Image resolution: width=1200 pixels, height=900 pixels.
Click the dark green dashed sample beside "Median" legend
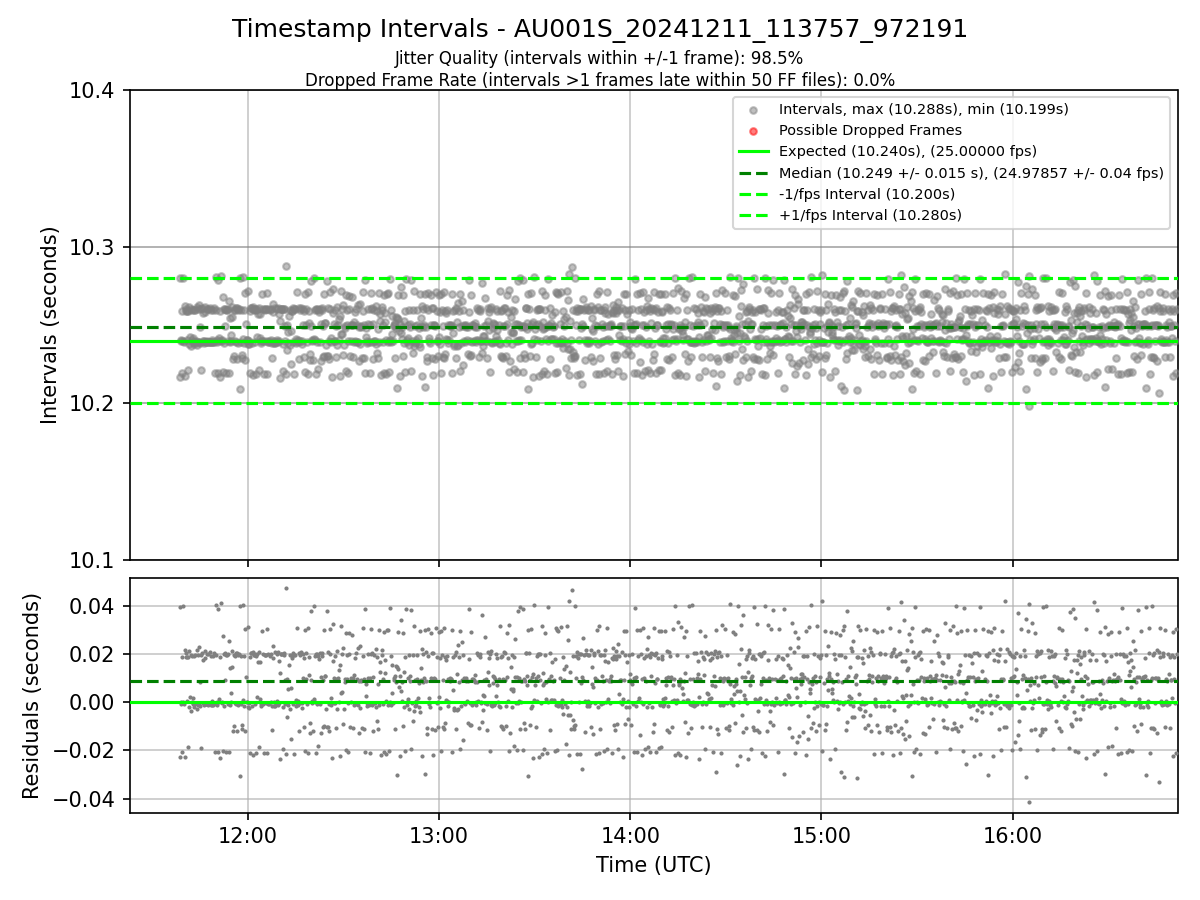point(754,173)
